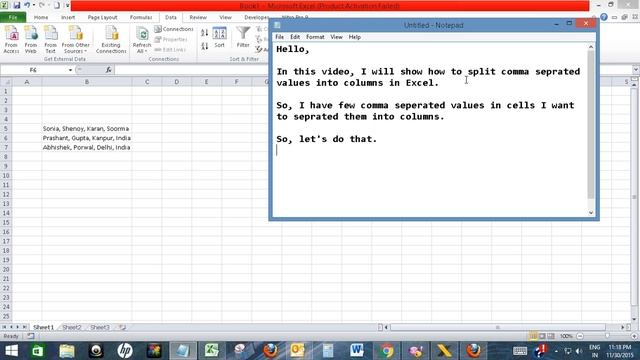Select cell with Sonia, Shenoy, Karan, Soorma

87,129
